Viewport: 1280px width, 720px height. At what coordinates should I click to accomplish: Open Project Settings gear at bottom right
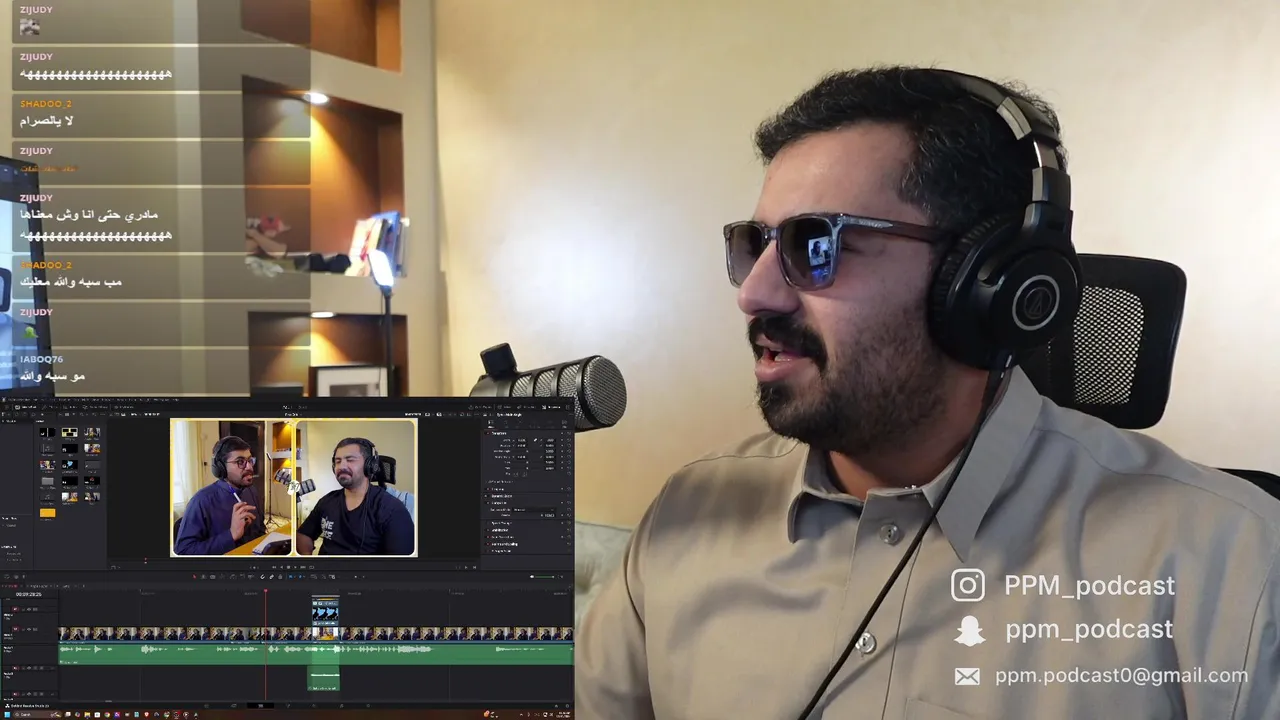pos(567,706)
